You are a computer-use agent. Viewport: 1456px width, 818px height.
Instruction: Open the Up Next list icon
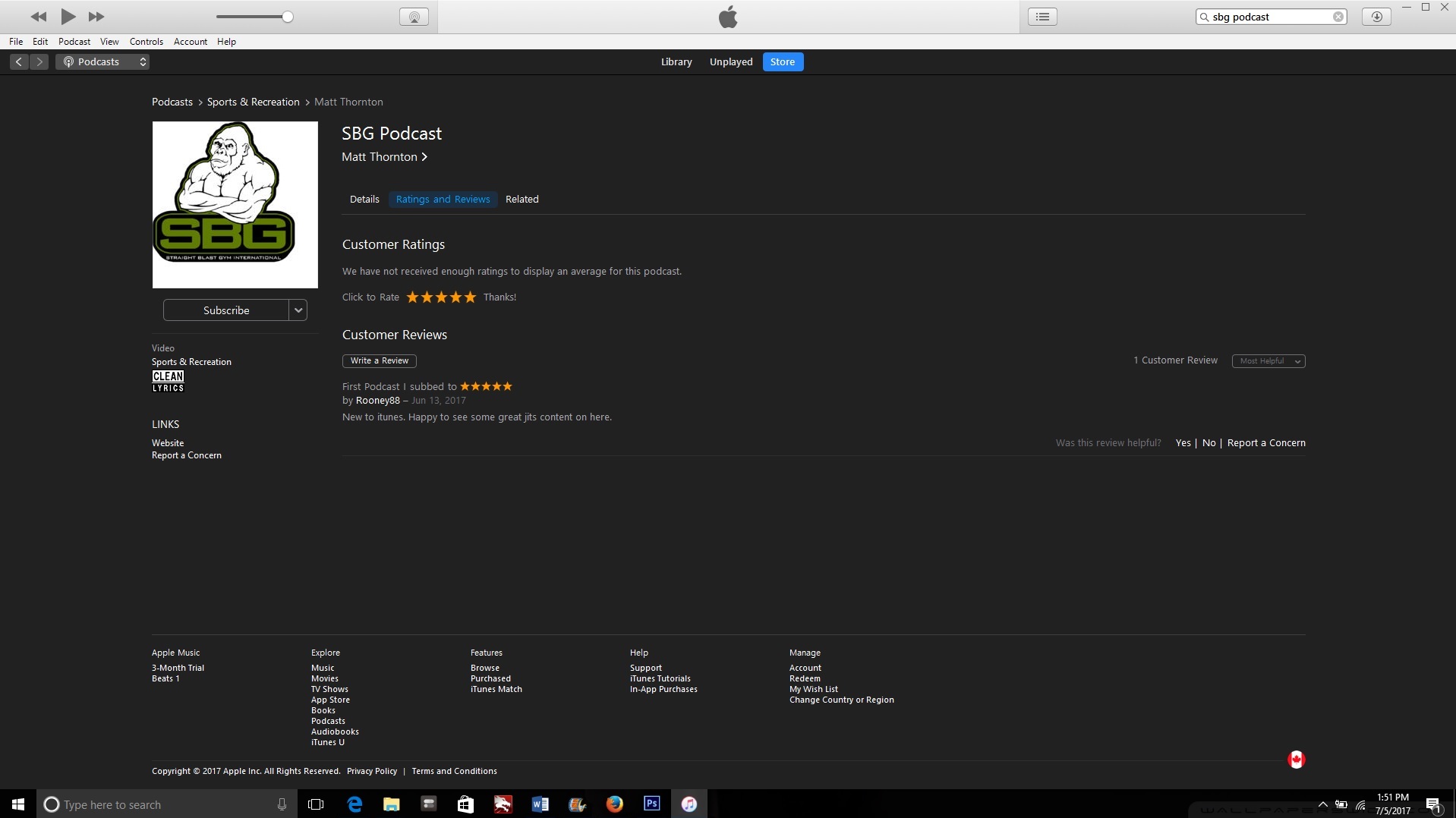pos(1042,17)
